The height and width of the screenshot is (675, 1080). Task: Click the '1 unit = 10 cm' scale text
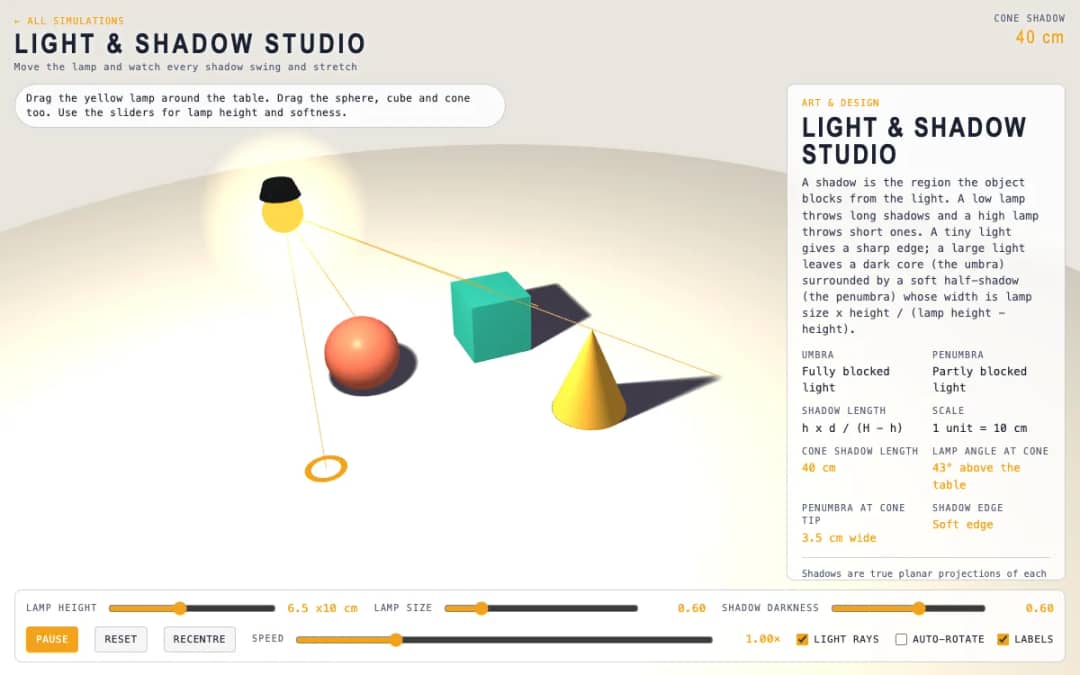(979, 428)
